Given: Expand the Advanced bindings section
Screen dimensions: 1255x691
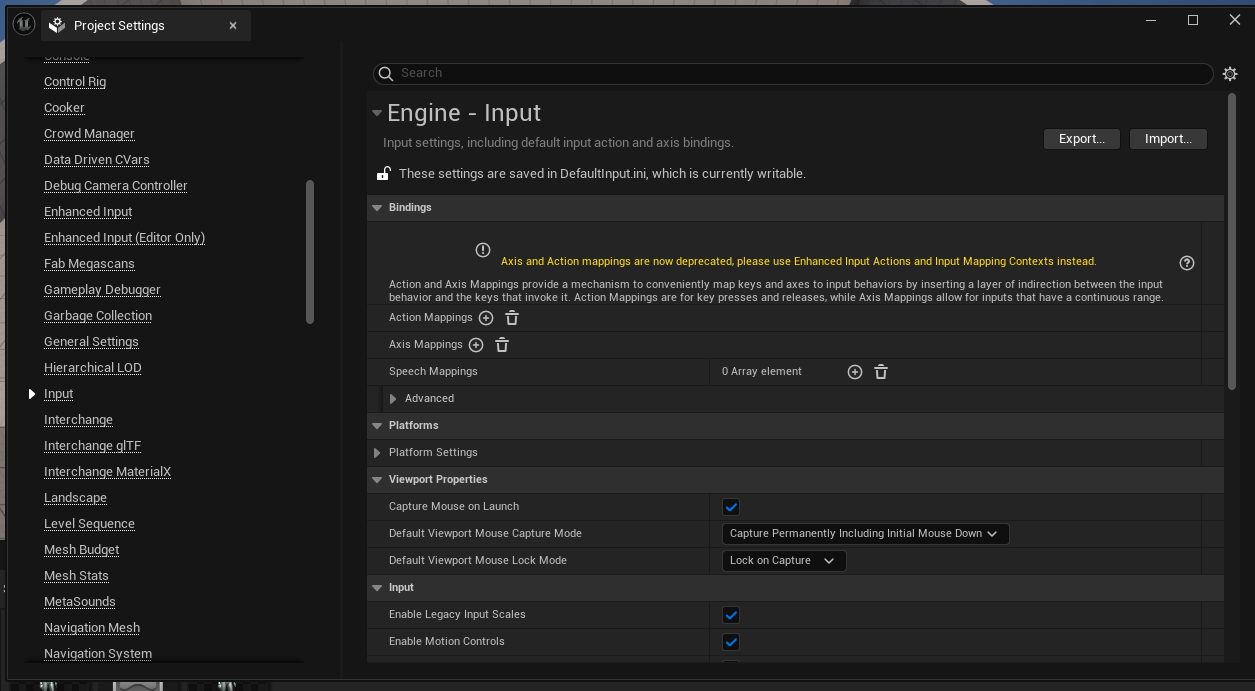Looking at the screenshot, I should pos(393,399).
